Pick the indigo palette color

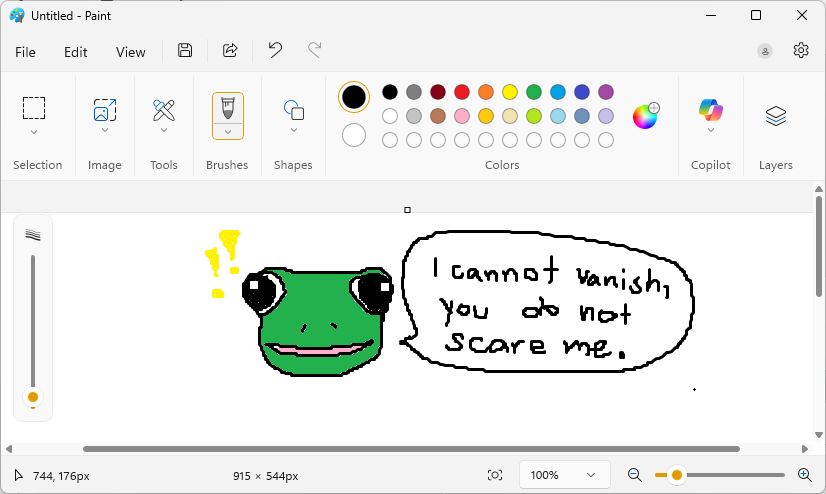[582, 92]
